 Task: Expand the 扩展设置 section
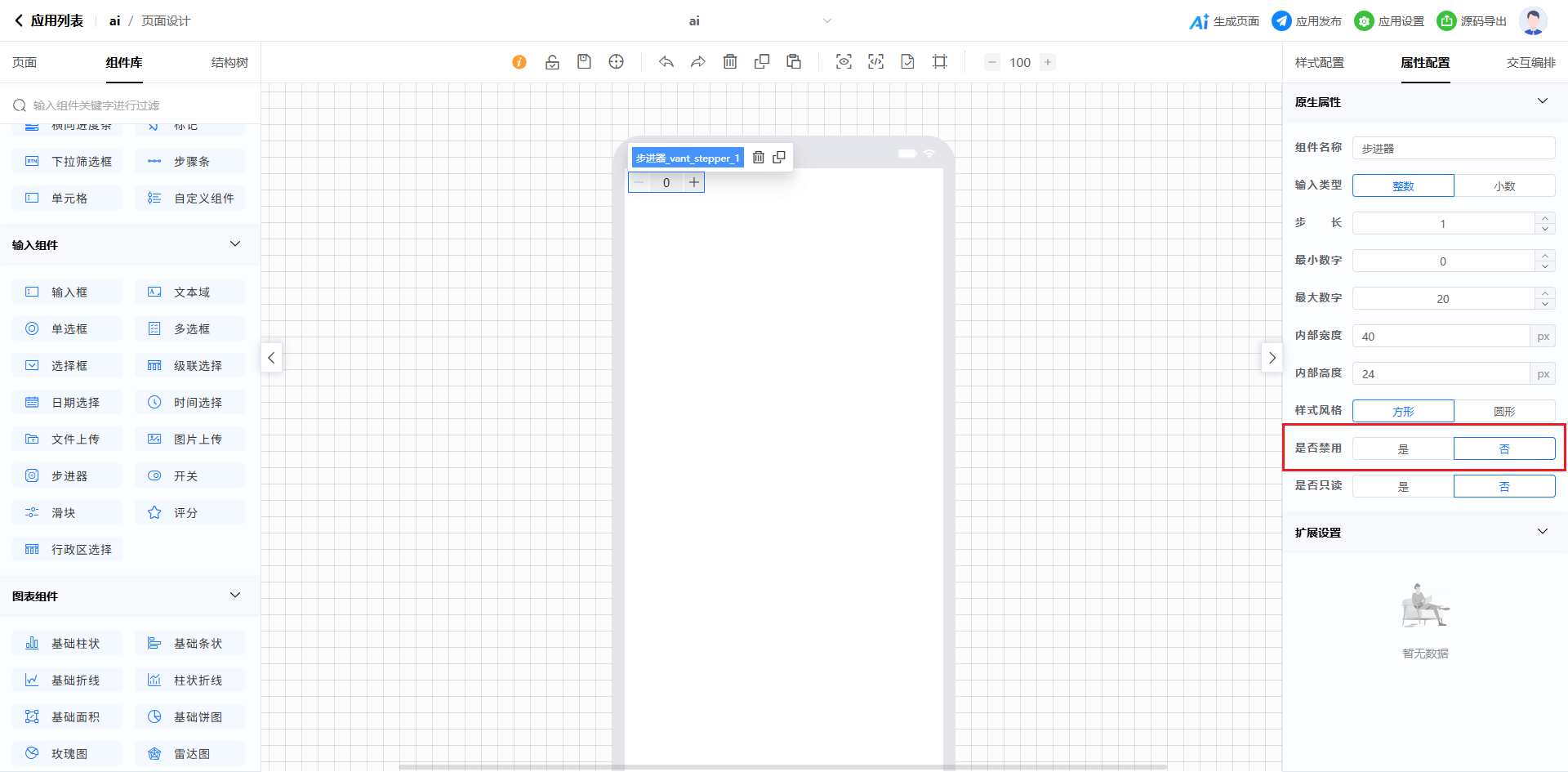click(x=1542, y=532)
